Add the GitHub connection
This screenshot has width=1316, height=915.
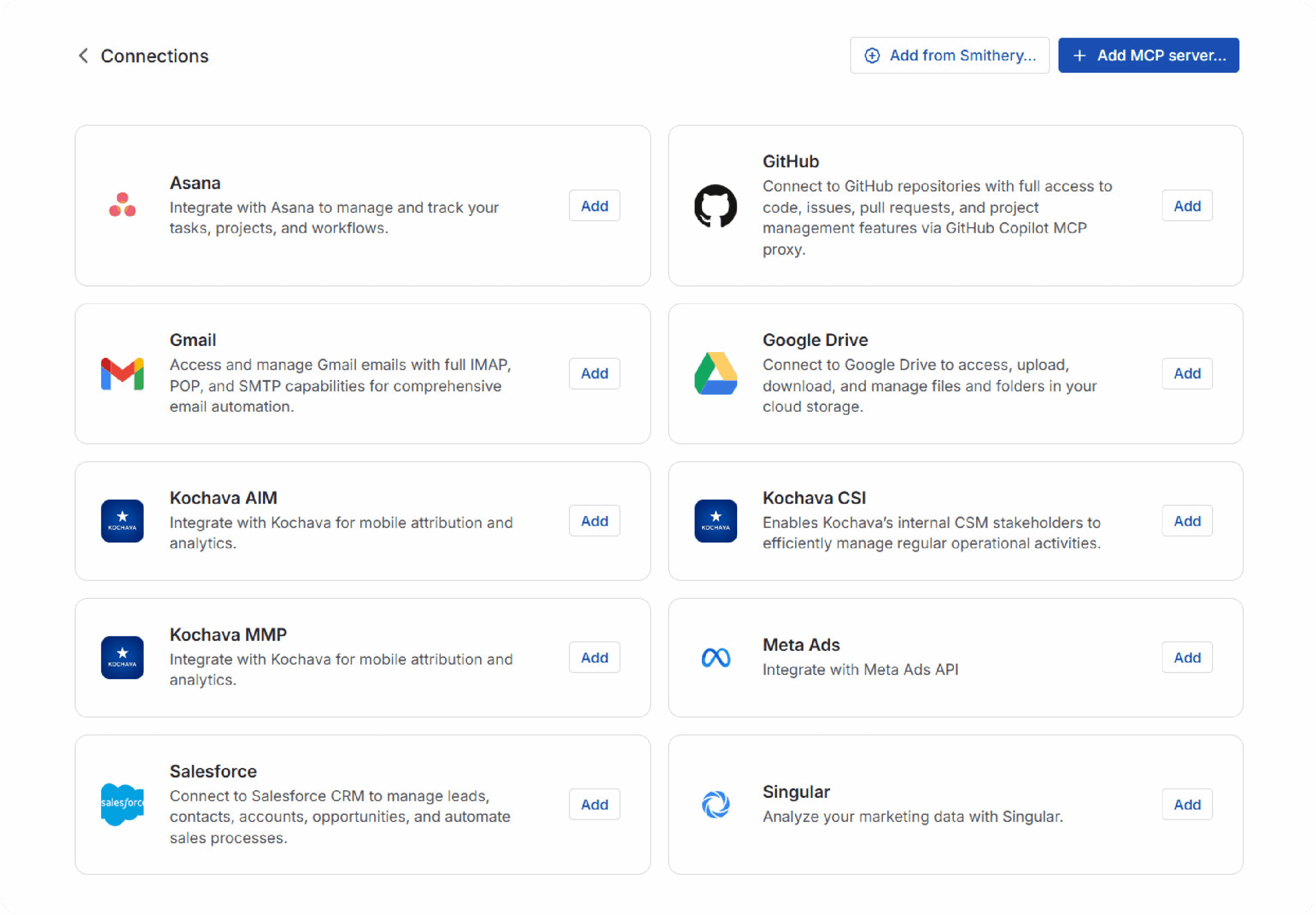(x=1186, y=206)
